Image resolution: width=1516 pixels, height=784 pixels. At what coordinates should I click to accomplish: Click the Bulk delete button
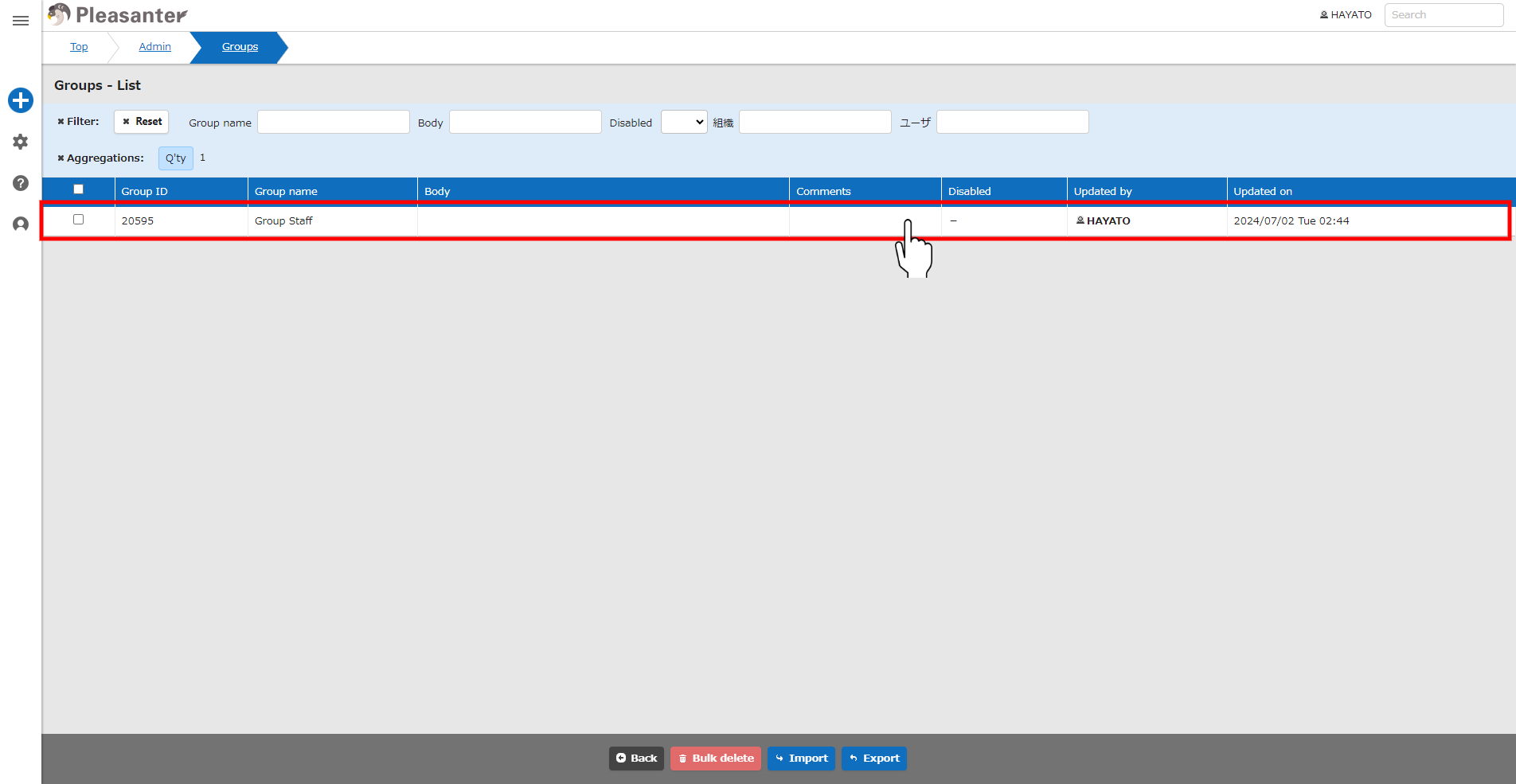[x=716, y=759]
